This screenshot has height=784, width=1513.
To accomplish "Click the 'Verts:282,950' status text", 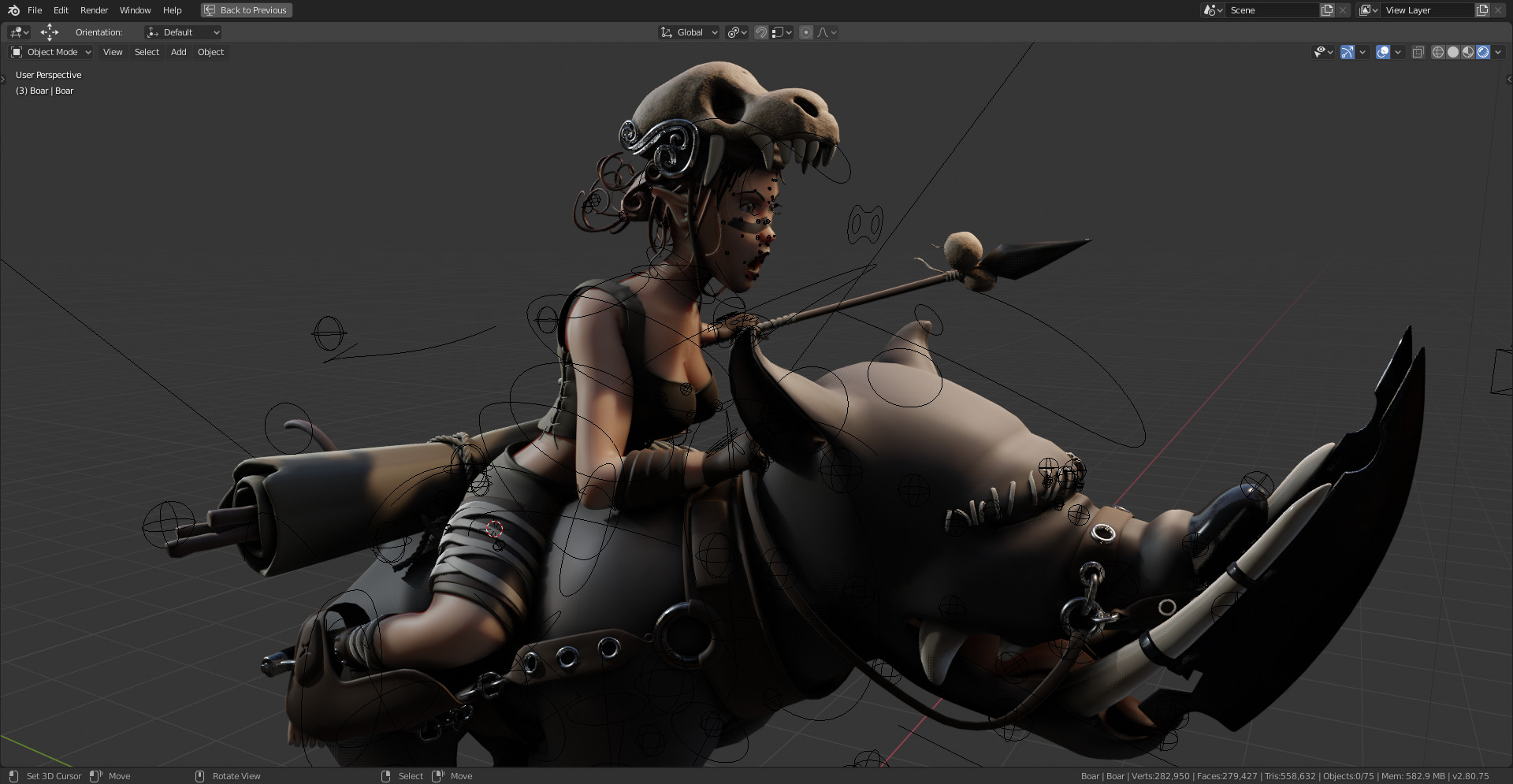I will (x=1161, y=776).
